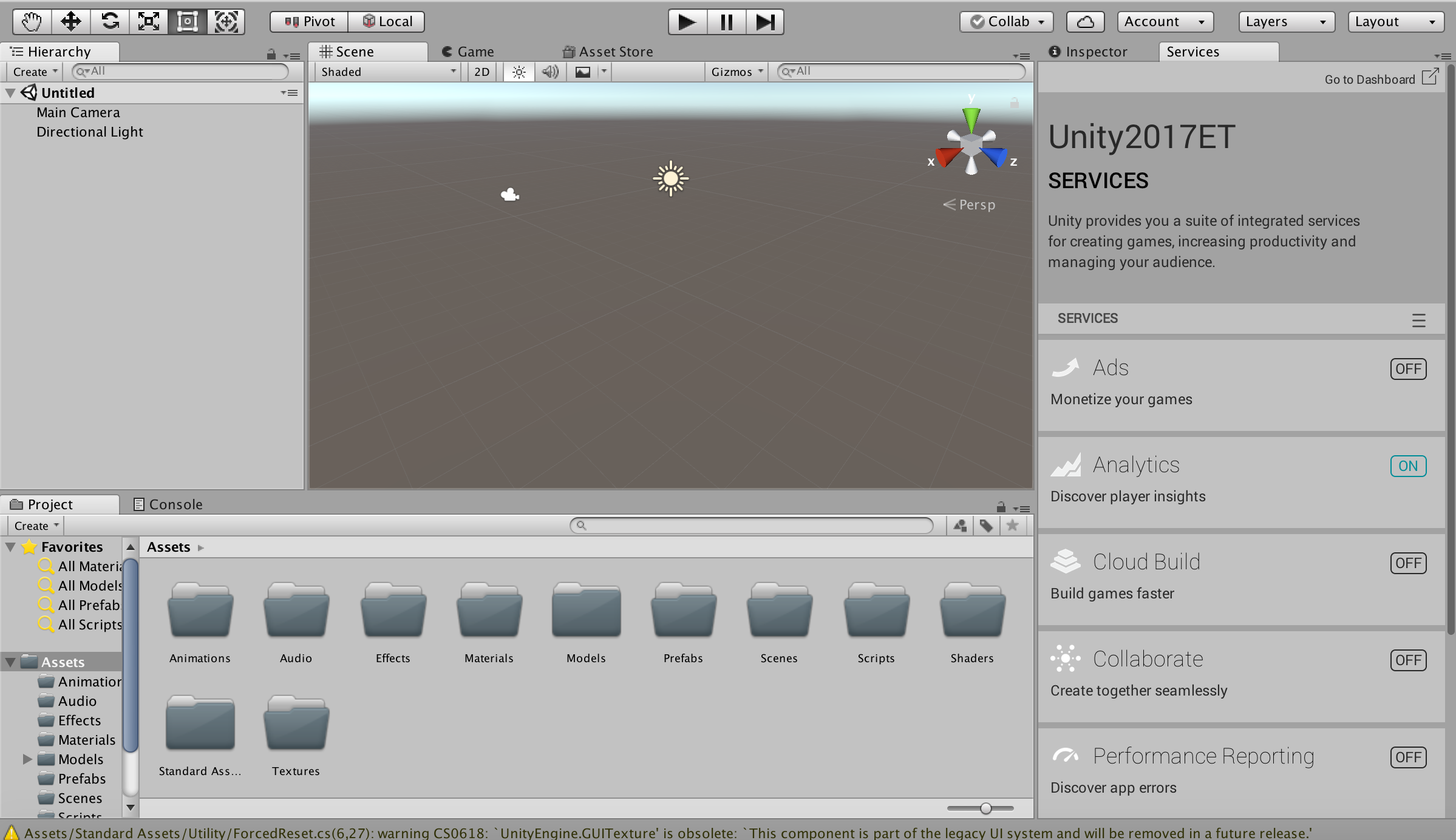Click the Pause button
This screenshot has height=840, width=1456.
[x=726, y=22]
